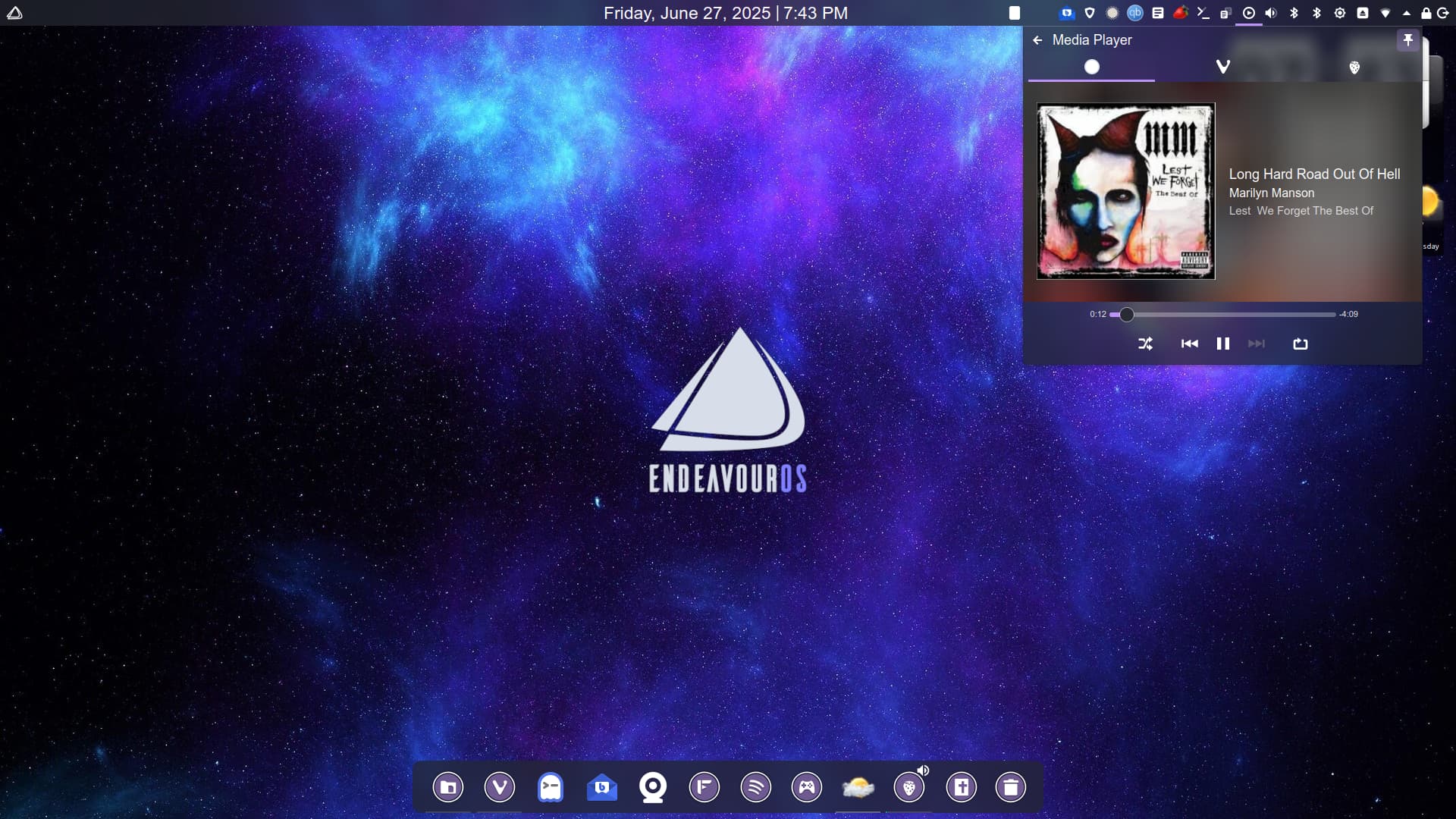This screenshot has height=819, width=1456.
Task: Expand hidden system tray icons arrow
Action: pyautogui.click(x=1406, y=13)
